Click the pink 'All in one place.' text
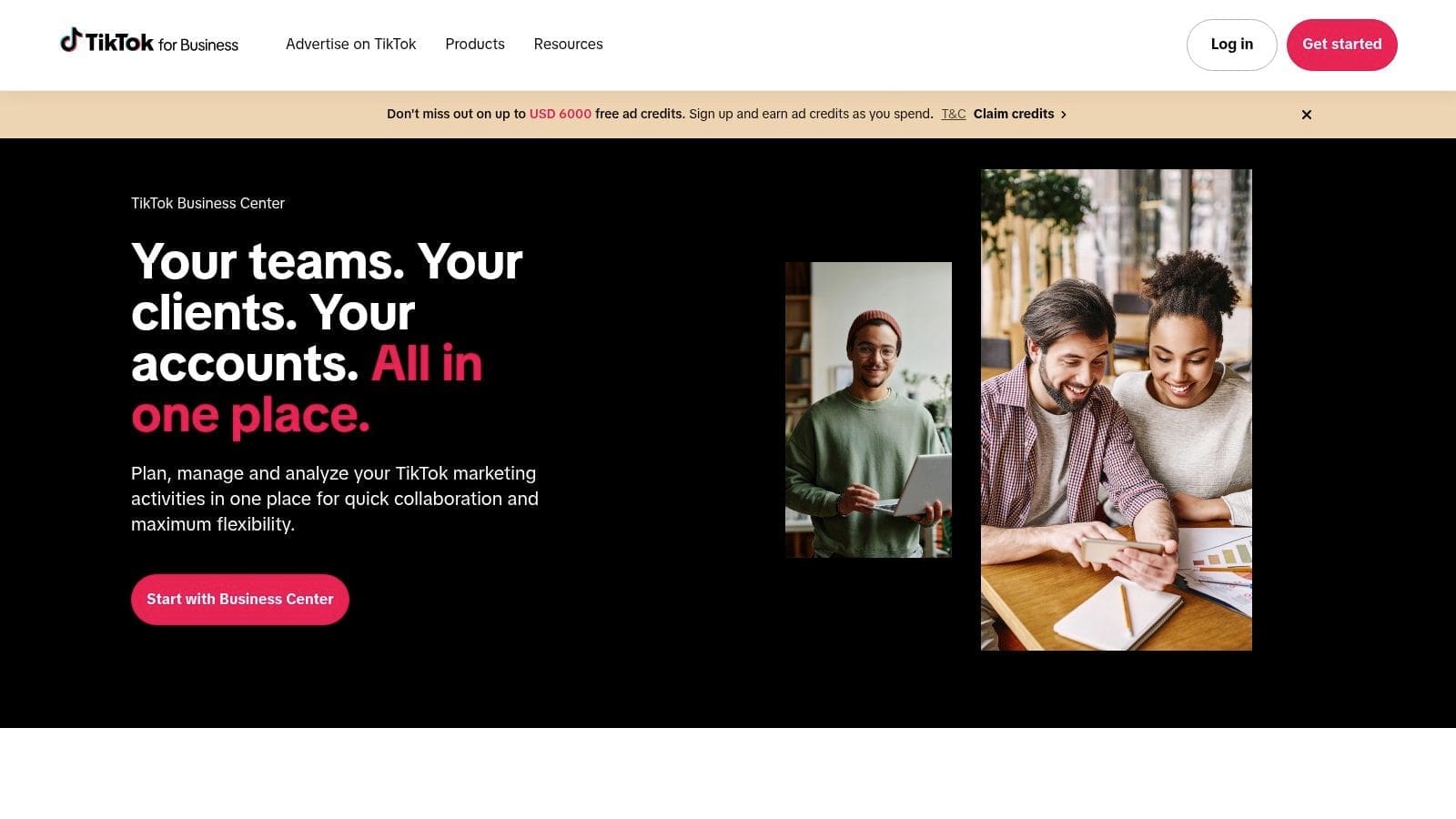The height and width of the screenshot is (819, 1456). [307, 389]
